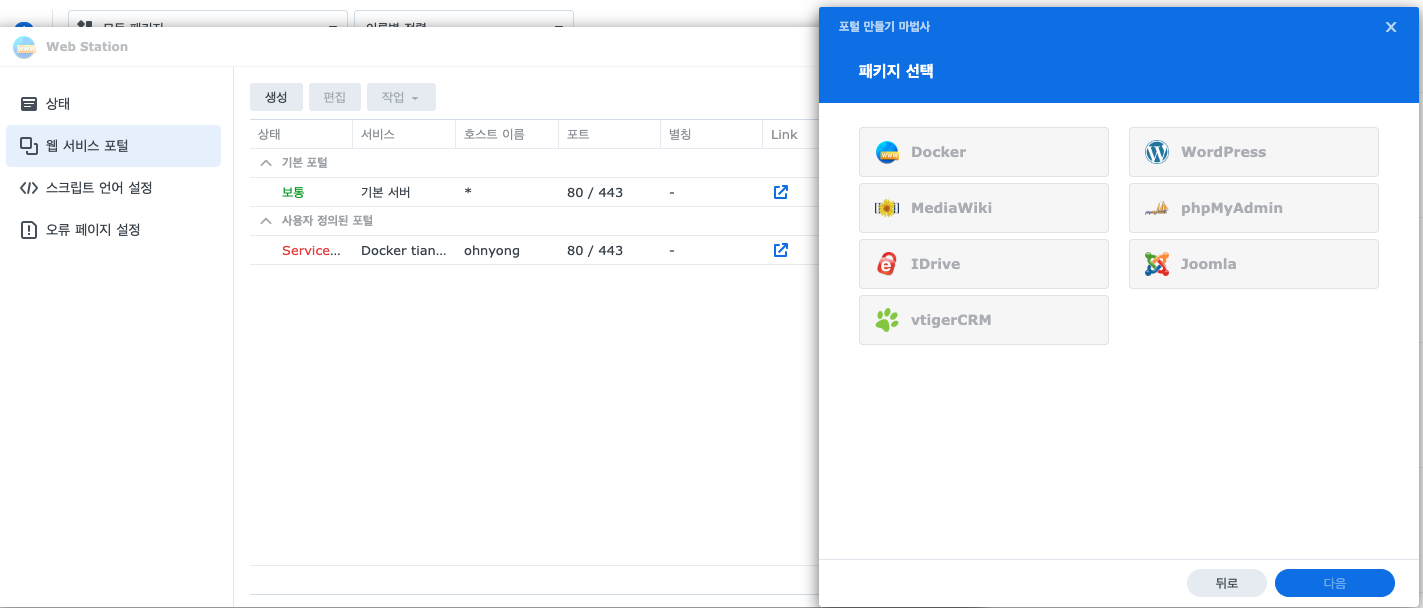This screenshot has height=608, width=1423.
Task: Sort by the 서비스 column header
Action: [404, 134]
